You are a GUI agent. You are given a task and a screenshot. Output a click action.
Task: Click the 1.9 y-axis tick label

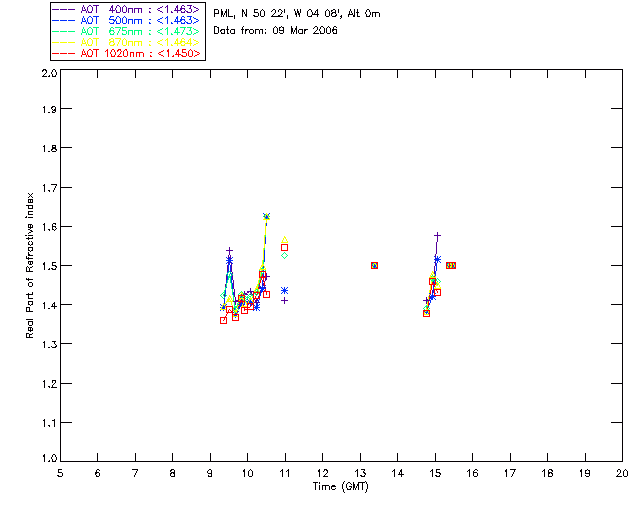49,109
